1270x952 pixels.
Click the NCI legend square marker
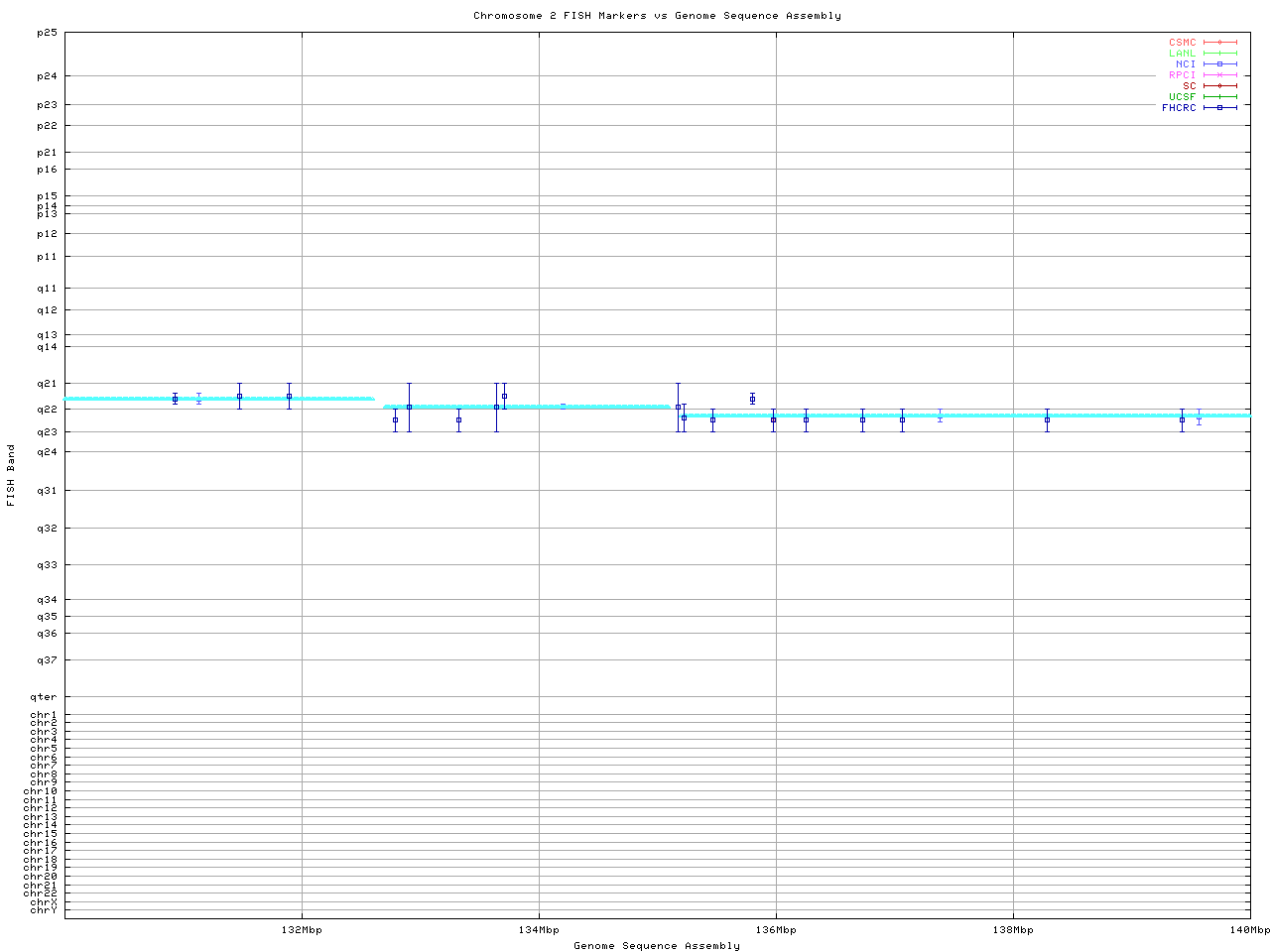[x=1220, y=64]
